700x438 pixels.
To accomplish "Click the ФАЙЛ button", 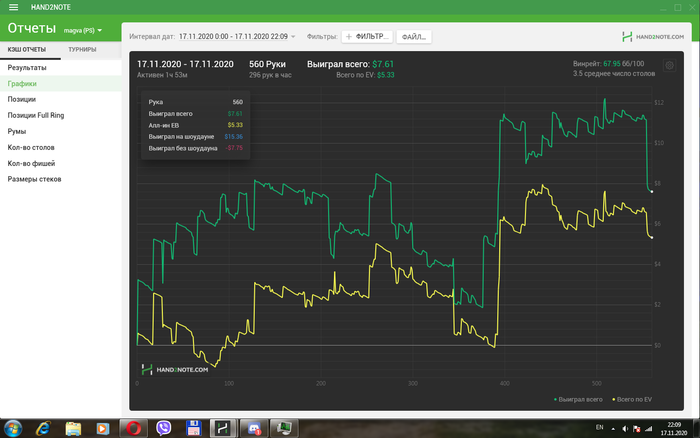I will coord(414,37).
